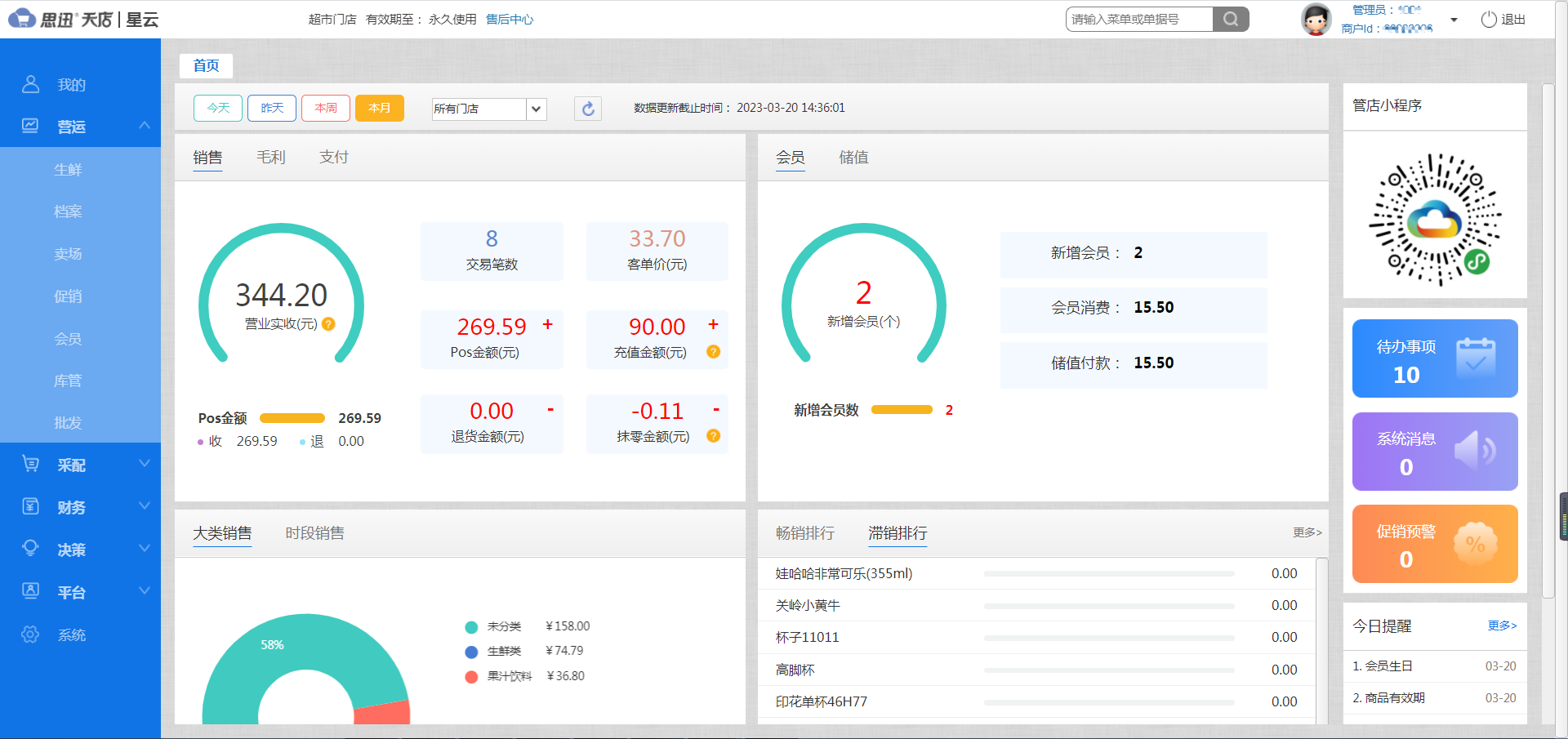
Task: Open the 售后中心 link
Action: click(510, 19)
